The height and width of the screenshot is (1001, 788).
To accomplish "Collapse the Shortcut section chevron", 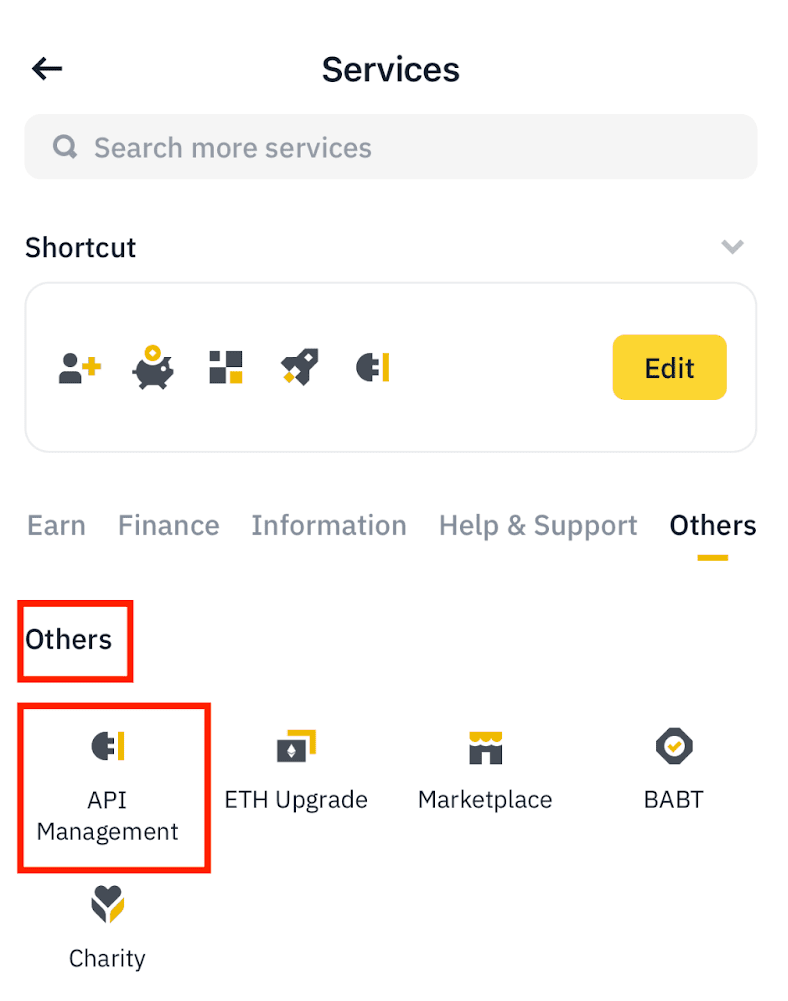I will pyautogui.click(x=733, y=247).
